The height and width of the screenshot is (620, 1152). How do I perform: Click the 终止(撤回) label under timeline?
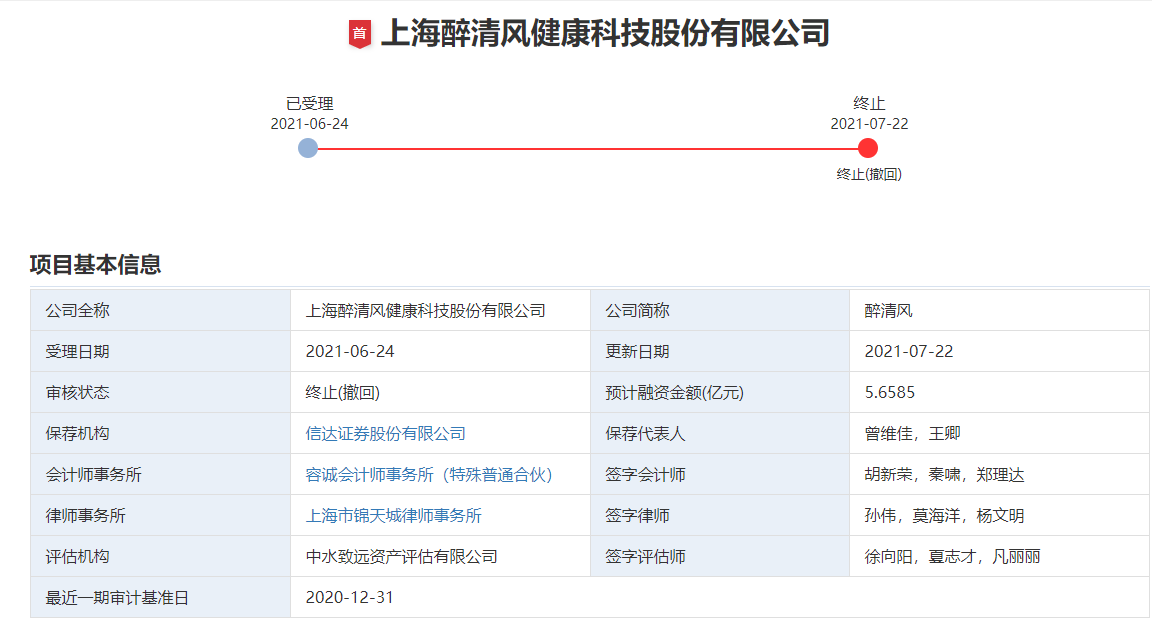tap(869, 174)
